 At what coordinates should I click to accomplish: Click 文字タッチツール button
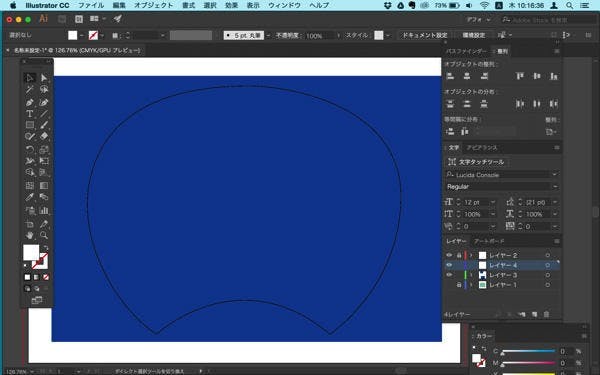pos(476,162)
